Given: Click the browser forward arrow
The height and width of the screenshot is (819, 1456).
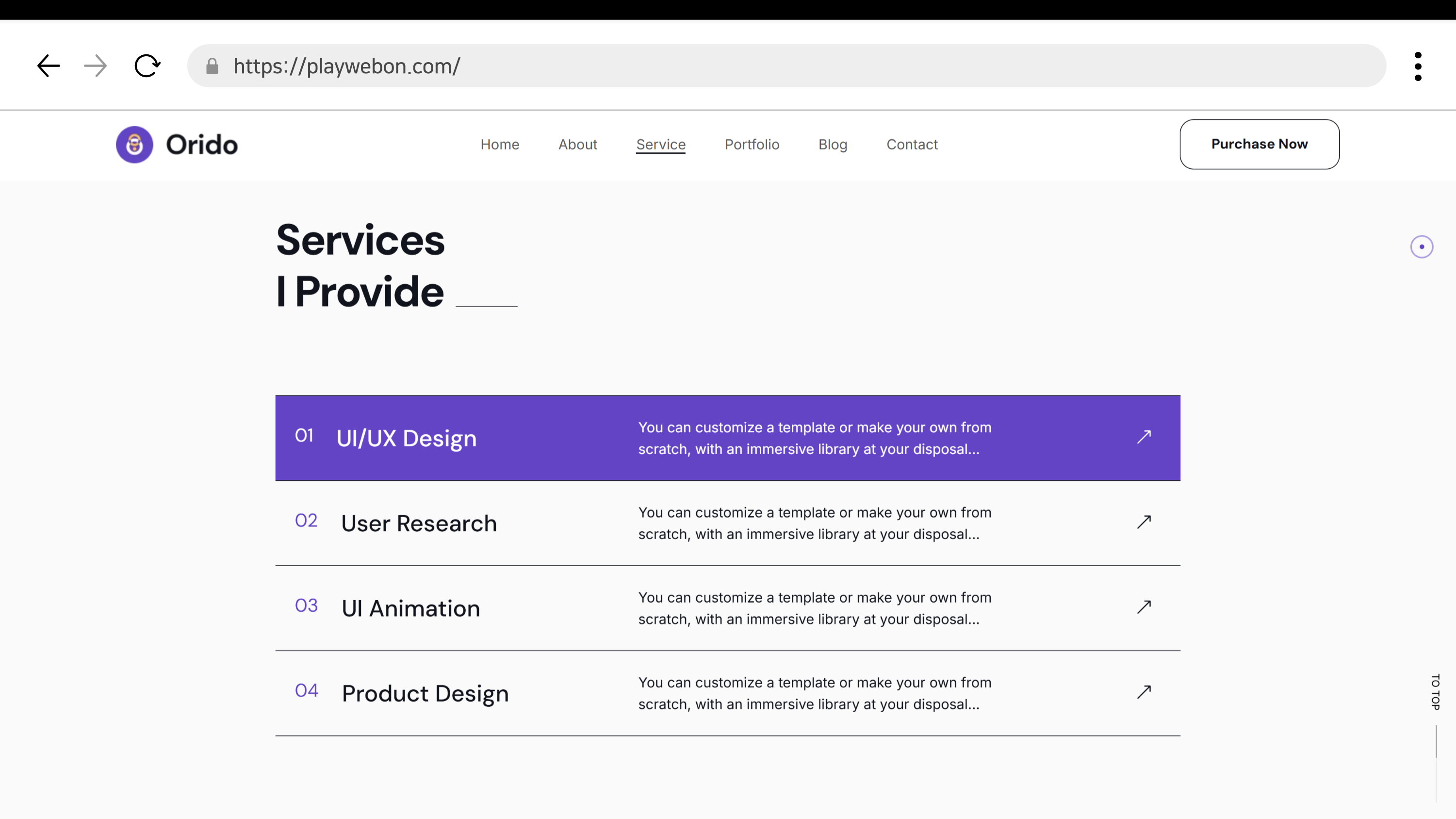Looking at the screenshot, I should click(95, 66).
